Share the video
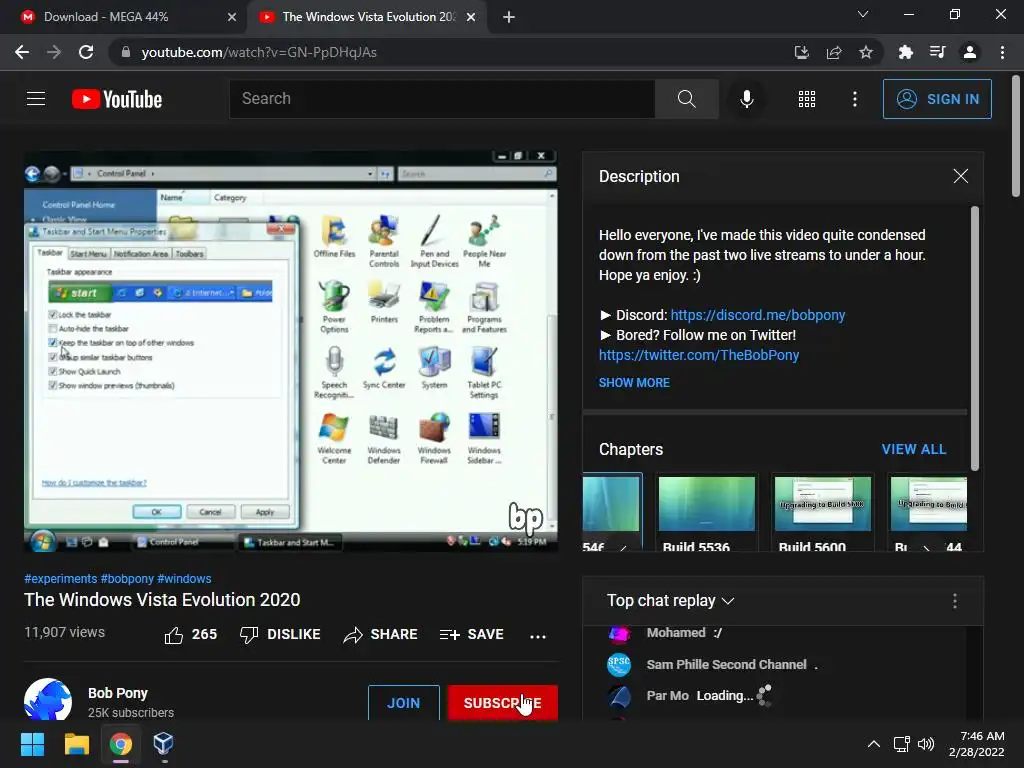 [381, 634]
